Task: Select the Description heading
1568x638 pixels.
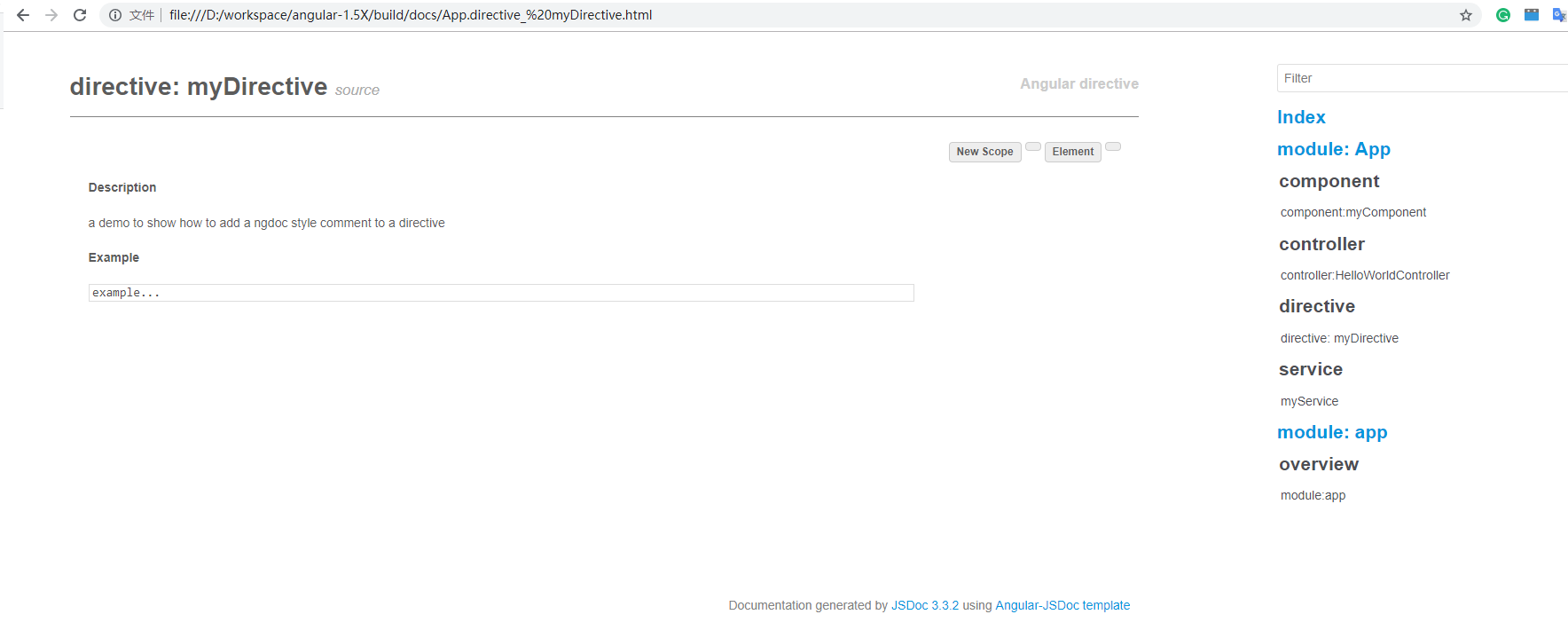Action: point(122,187)
